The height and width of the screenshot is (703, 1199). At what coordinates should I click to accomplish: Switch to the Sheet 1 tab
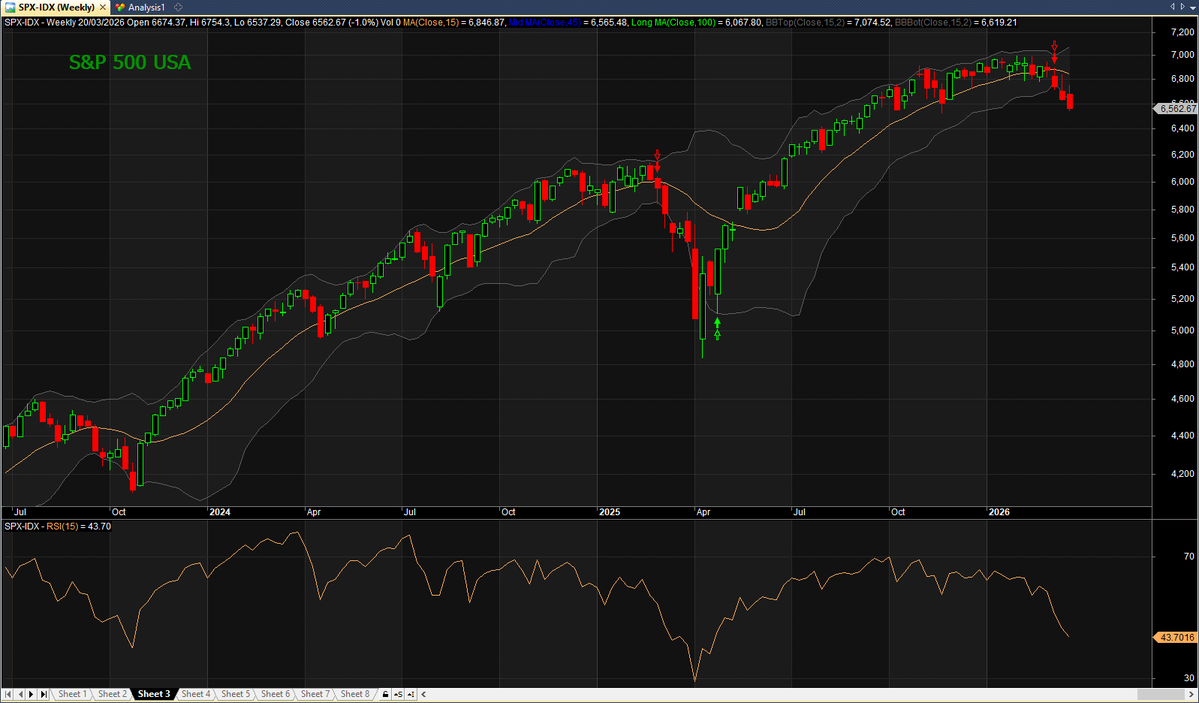point(73,694)
